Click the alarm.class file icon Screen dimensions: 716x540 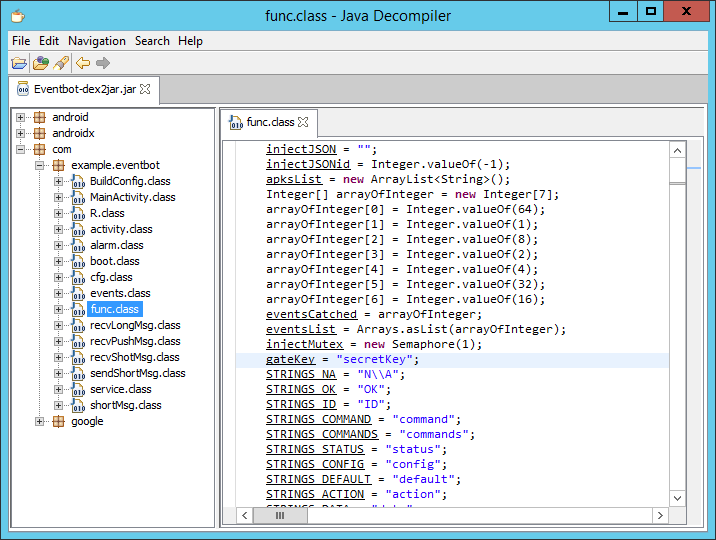(x=78, y=246)
